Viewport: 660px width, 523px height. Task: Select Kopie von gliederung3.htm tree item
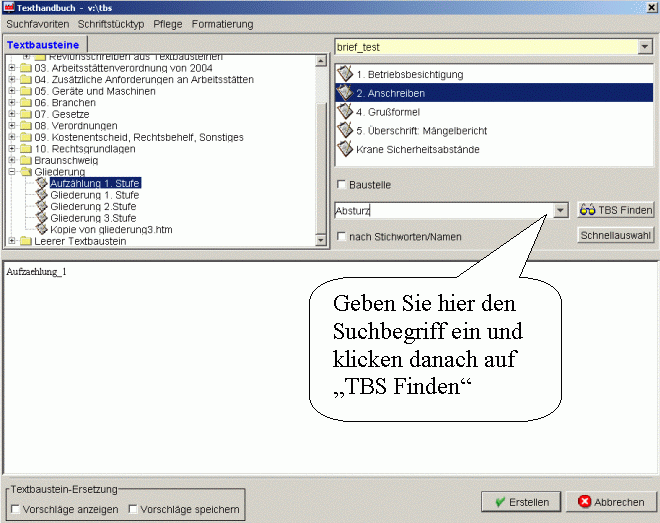click(111, 229)
